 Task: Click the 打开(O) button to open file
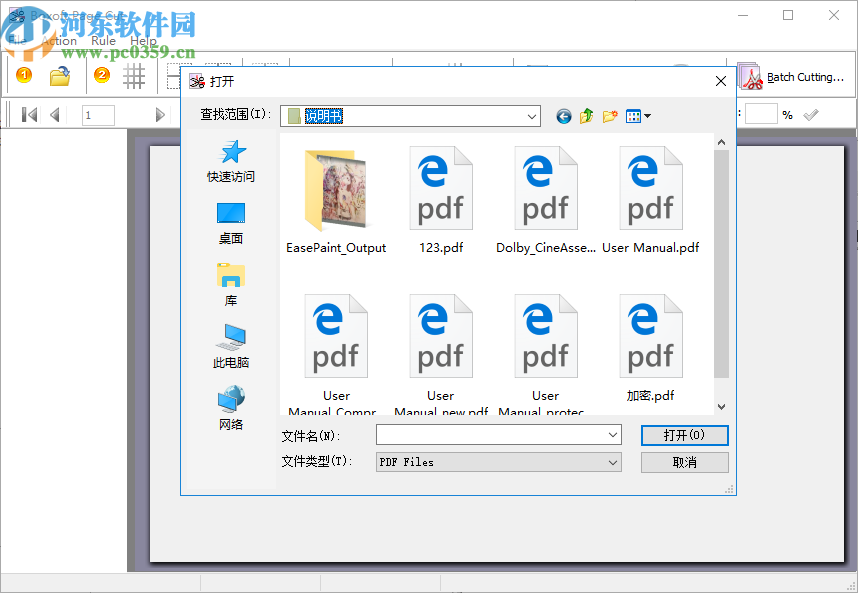coord(684,435)
